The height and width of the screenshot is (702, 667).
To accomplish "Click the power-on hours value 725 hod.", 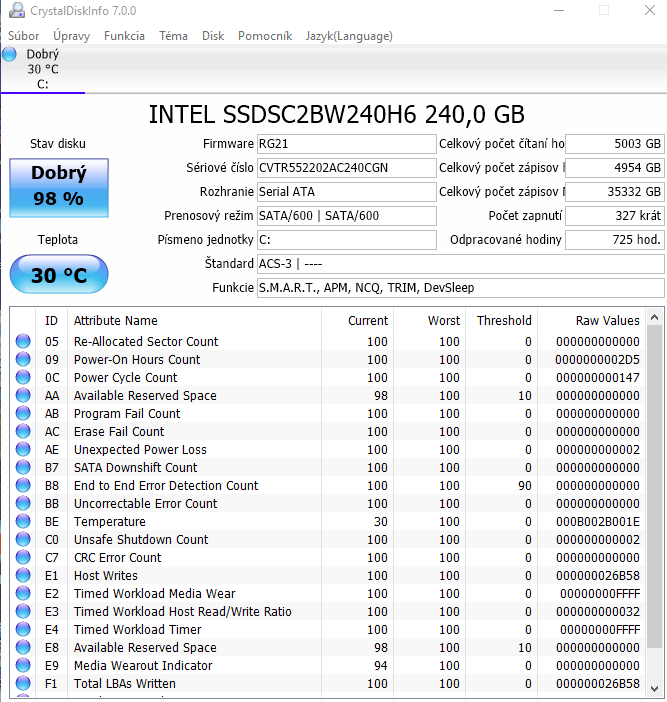I will pyautogui.click(x=615, y=240).
